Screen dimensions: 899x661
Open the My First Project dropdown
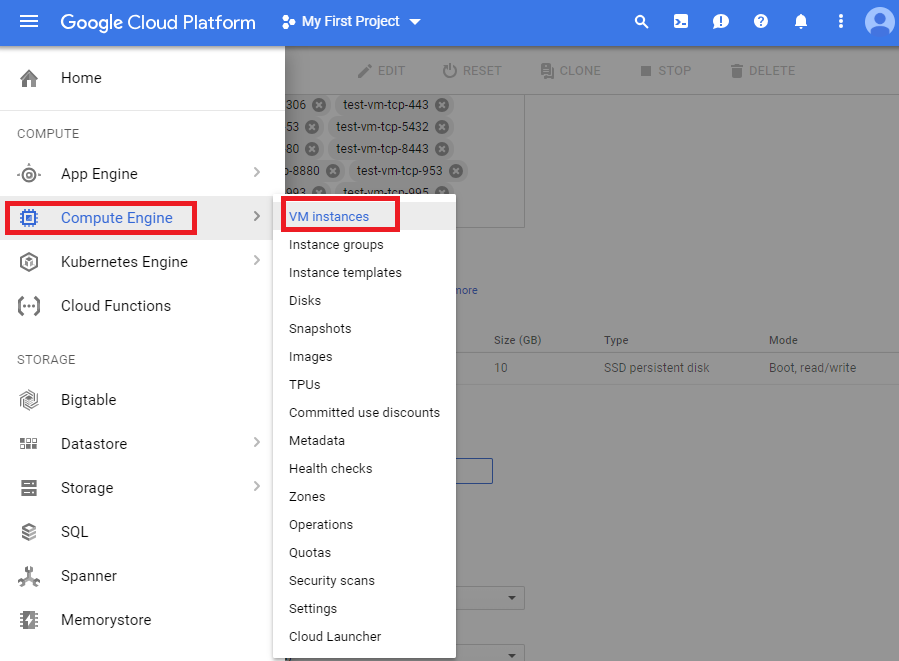coord(352,21)
